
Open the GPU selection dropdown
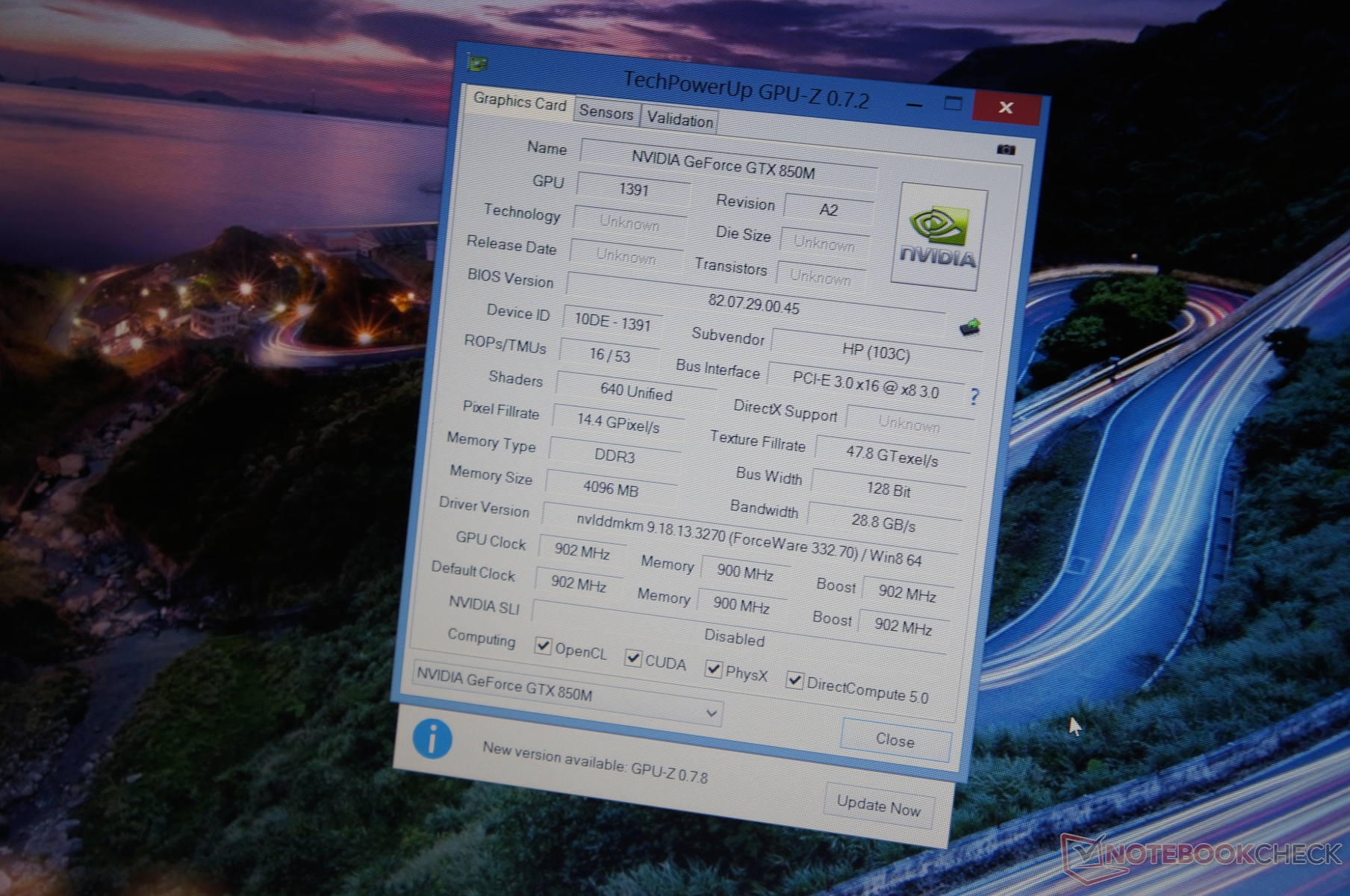(x=566, y=692)
